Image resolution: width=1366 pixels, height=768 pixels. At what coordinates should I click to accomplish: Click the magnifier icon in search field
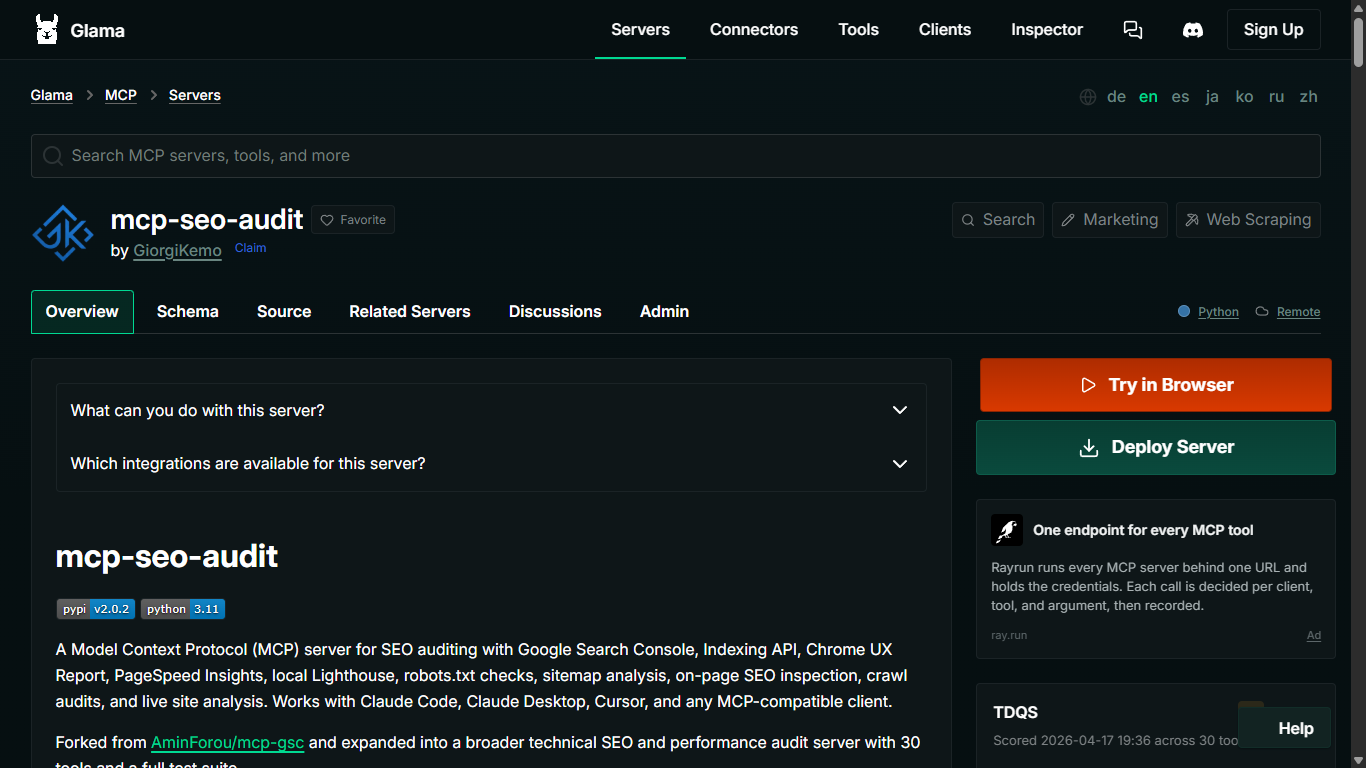tap(53, 156)
